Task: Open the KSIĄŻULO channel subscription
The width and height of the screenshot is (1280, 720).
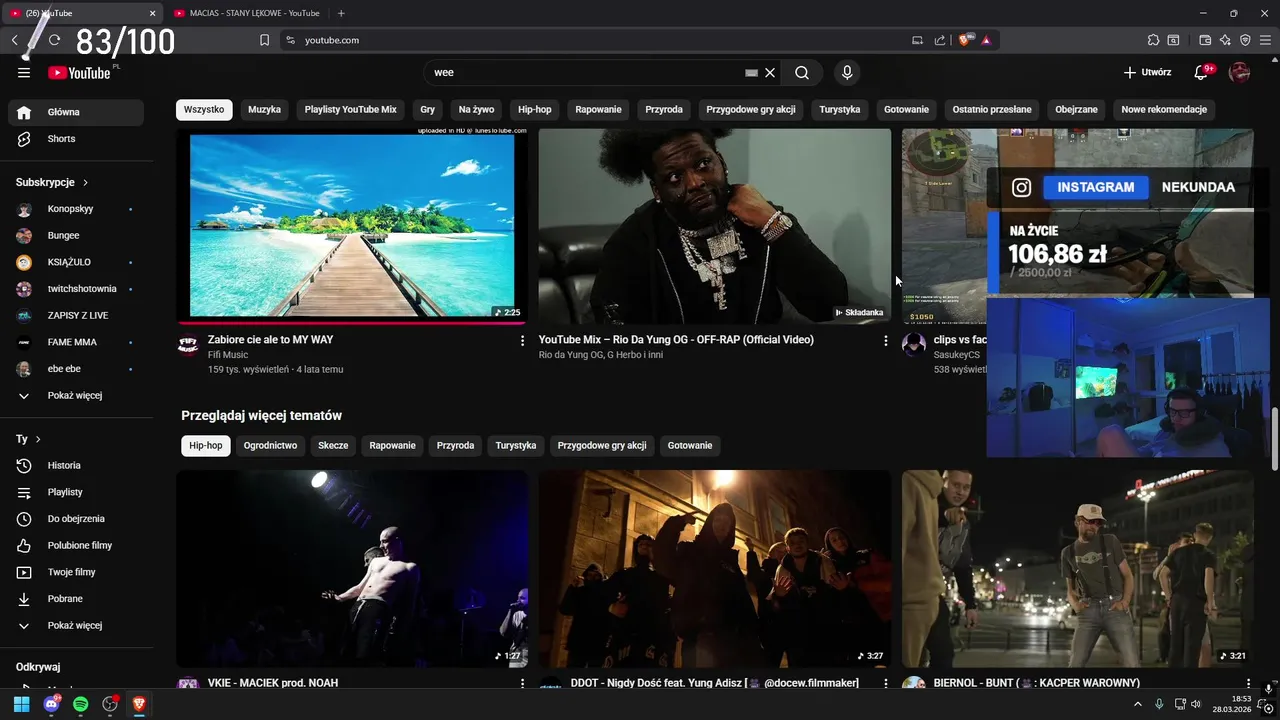Action: [76, 262]
